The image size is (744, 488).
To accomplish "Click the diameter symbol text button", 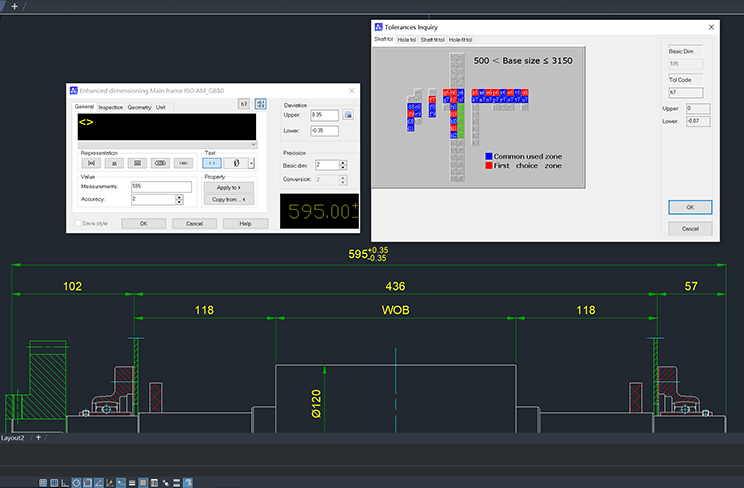I will (x=236, y=162).
